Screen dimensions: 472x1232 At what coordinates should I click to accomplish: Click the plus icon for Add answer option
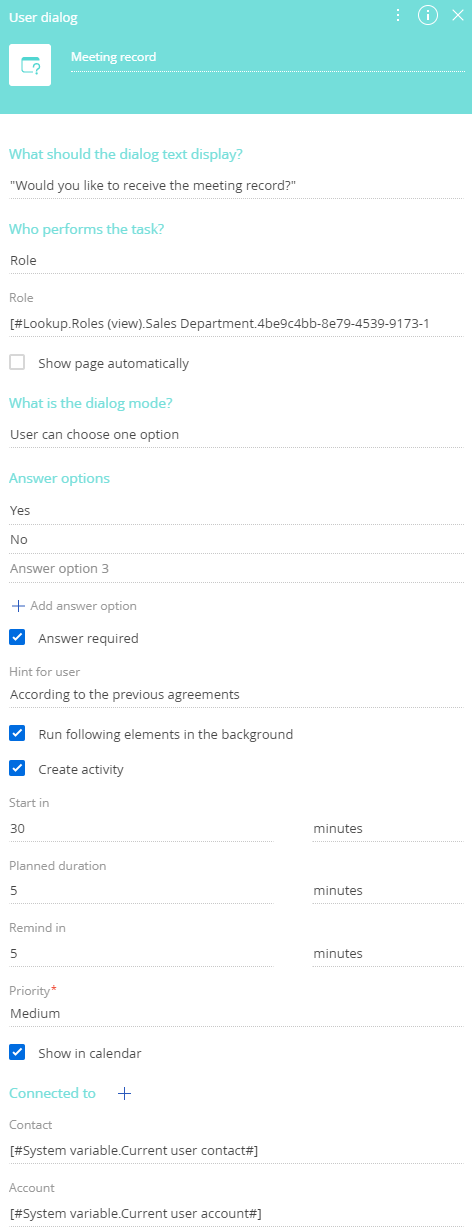pos(17,606)
